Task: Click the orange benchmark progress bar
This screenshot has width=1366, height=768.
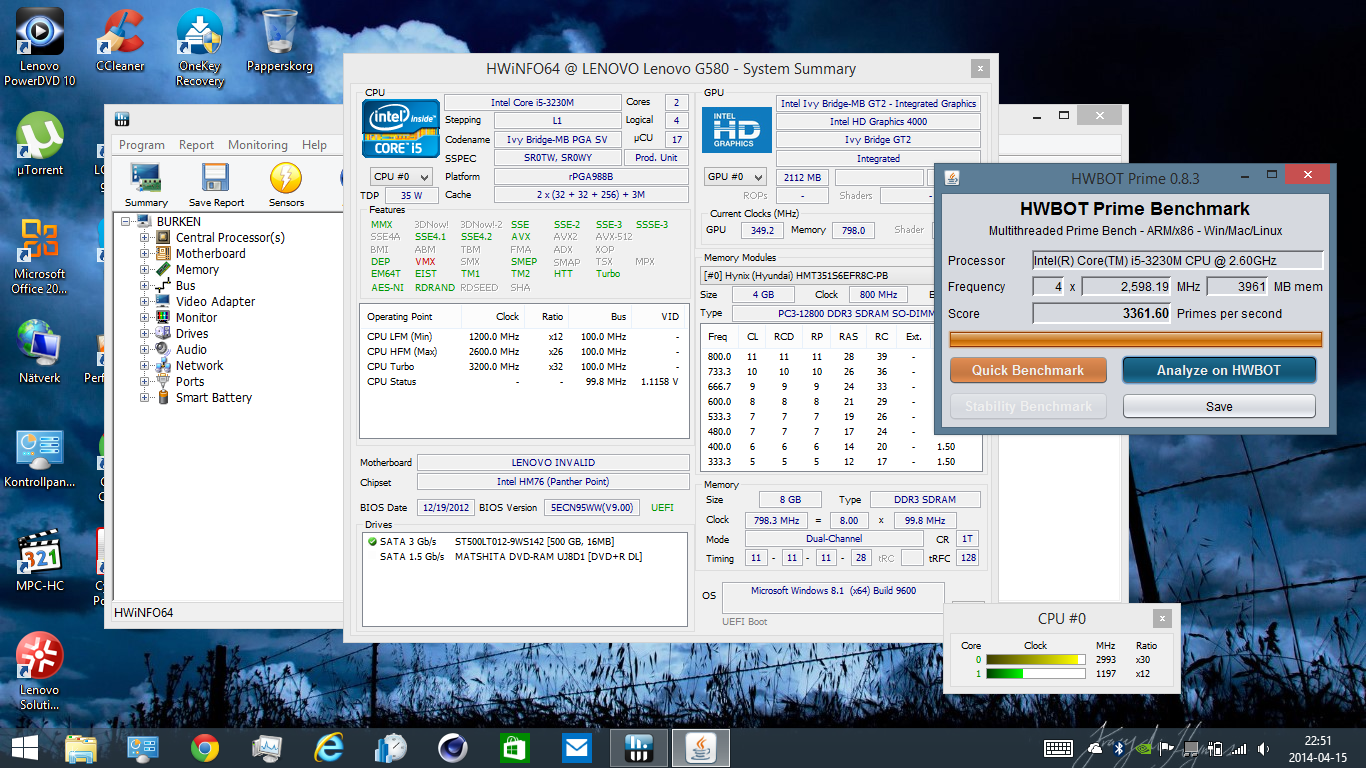Action: (x=1136, y=340)
